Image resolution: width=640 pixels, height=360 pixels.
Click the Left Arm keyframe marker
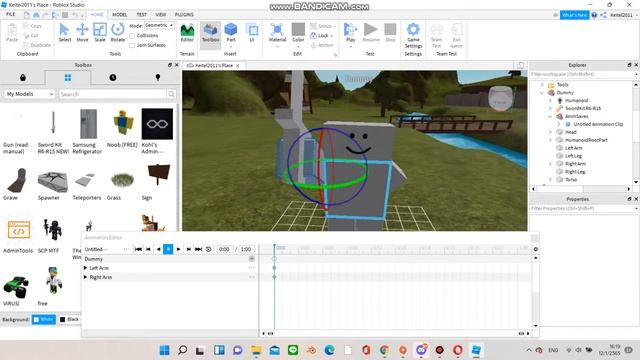[274, 268]
